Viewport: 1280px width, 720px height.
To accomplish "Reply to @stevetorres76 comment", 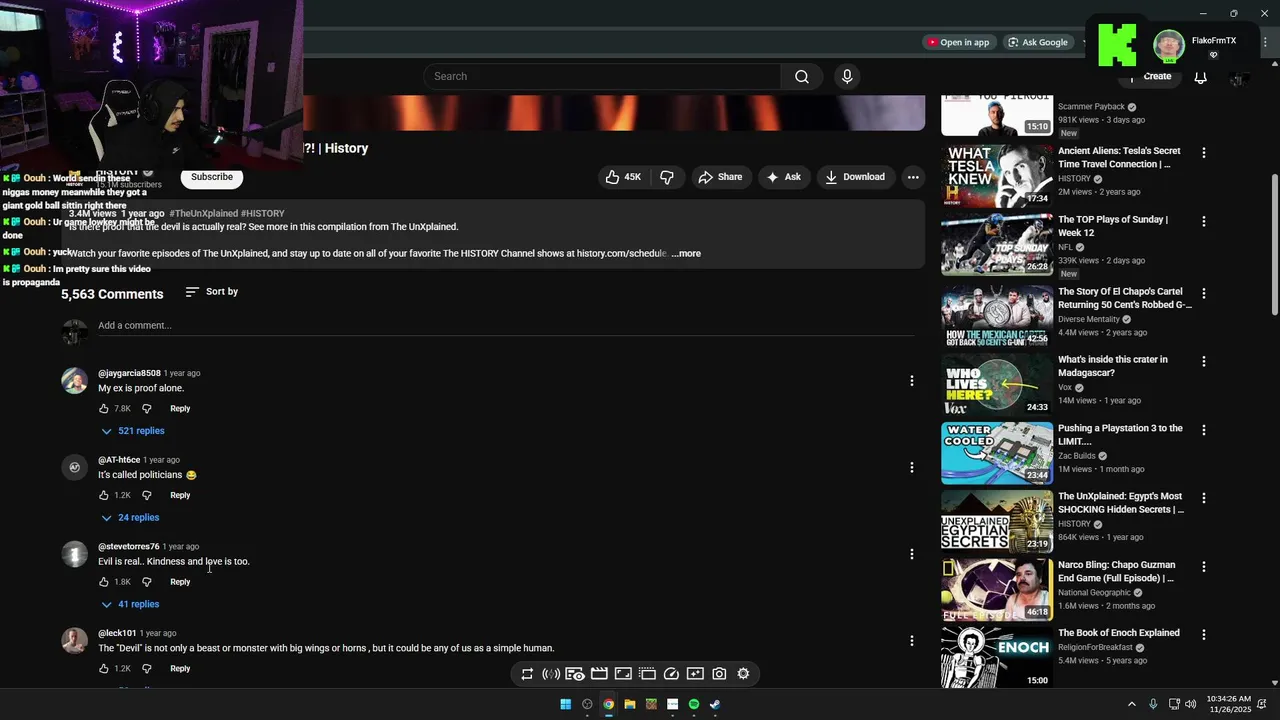I will (180, 582).
